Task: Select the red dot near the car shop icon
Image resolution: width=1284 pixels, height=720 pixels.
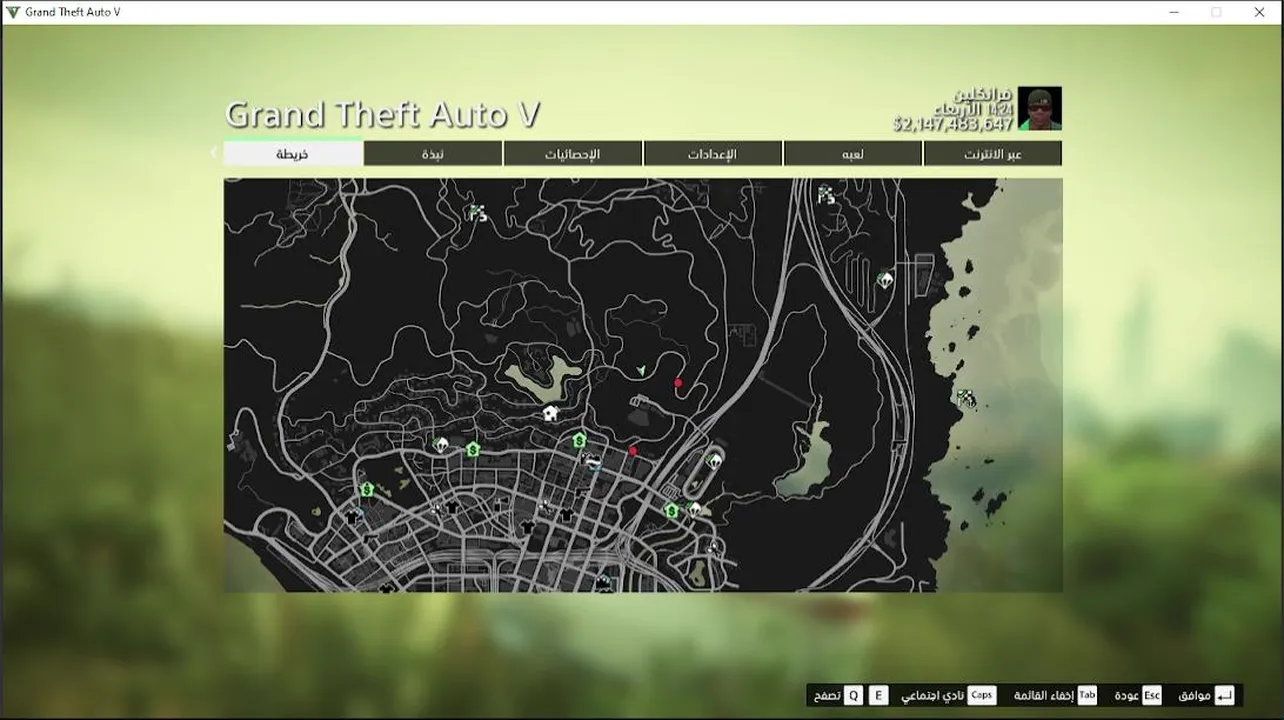Action: 633,451
